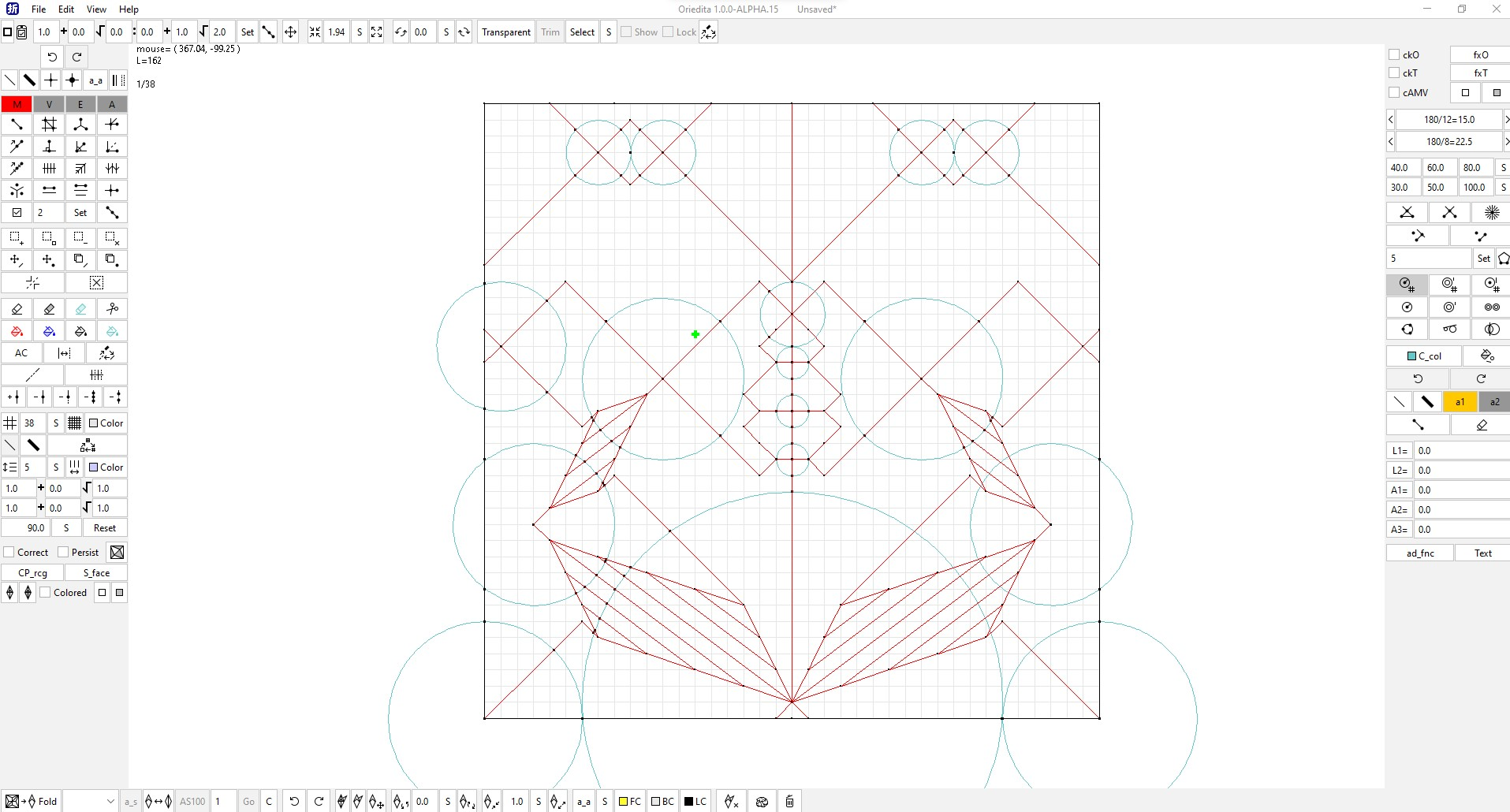Select the line eraser tool
This screenshot has height=812, width=1510.
click(17, 309)
